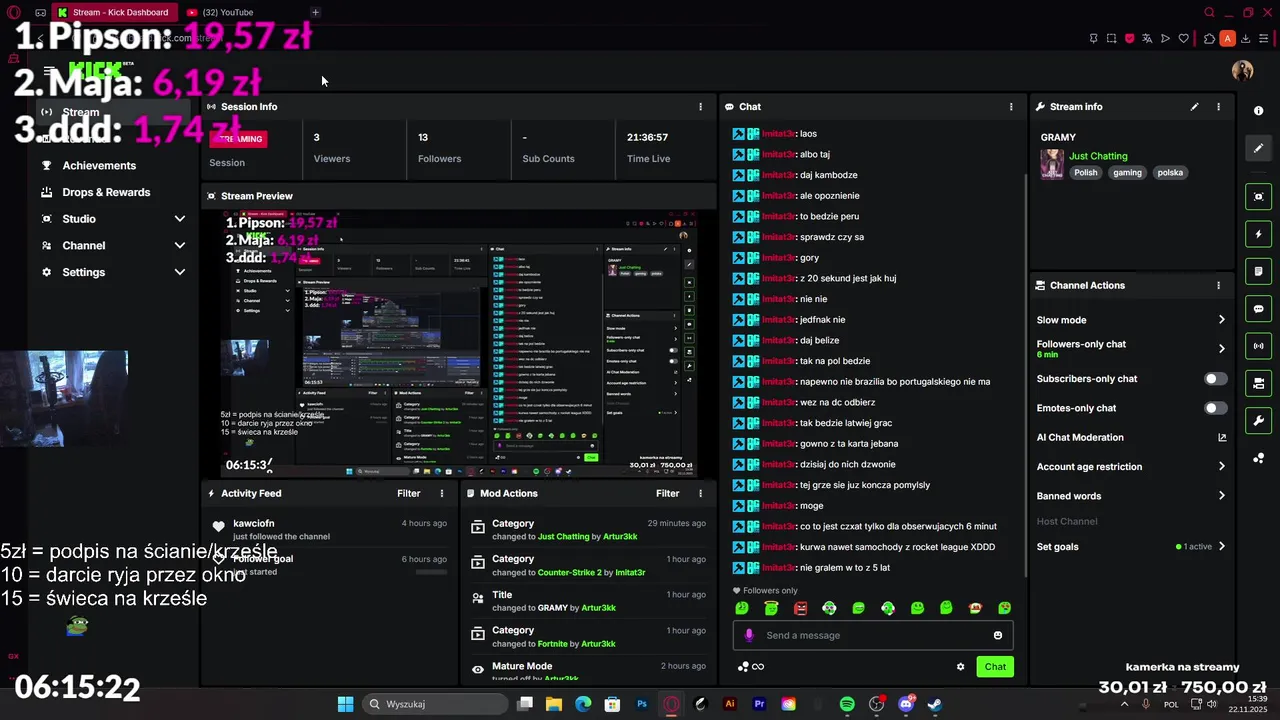The width and height of the screenshot is (1280, 720).
Task: Open Achievements in left sidebar
Action: (99, 165)
